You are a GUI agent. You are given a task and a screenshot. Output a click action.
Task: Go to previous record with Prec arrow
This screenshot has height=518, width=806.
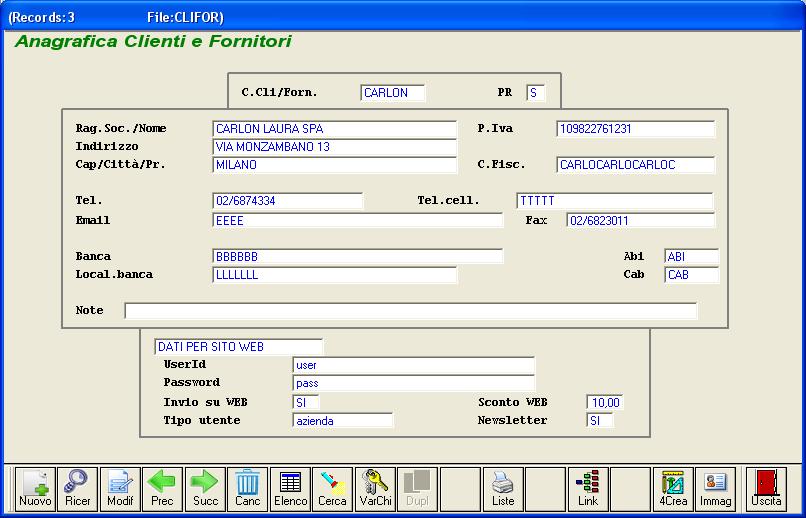coord(162,489)
